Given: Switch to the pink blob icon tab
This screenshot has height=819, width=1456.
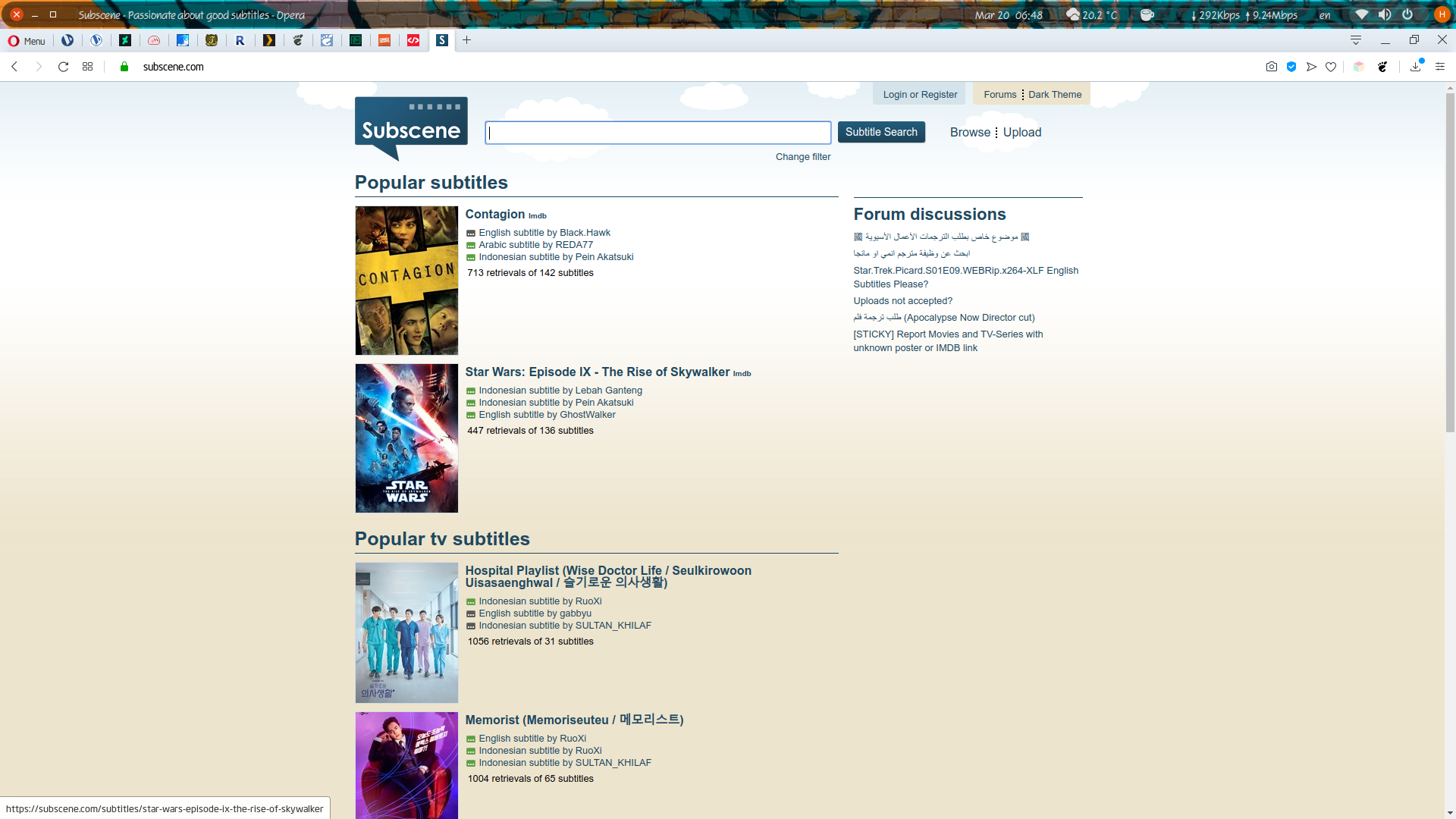Looking at the screenshot, I should click(154, 40).
